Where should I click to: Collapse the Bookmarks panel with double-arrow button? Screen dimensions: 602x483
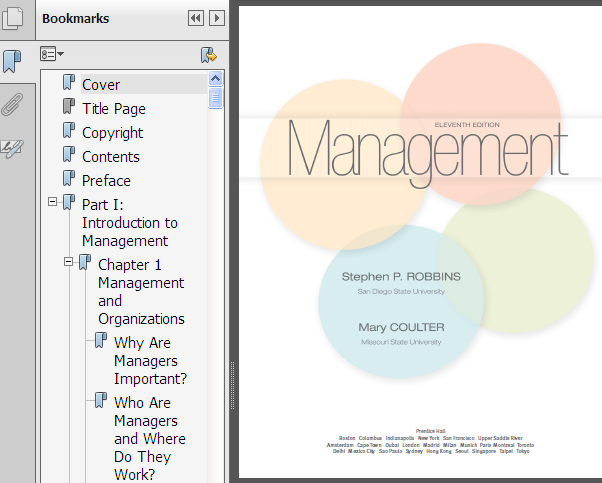[x=196, y=18]
